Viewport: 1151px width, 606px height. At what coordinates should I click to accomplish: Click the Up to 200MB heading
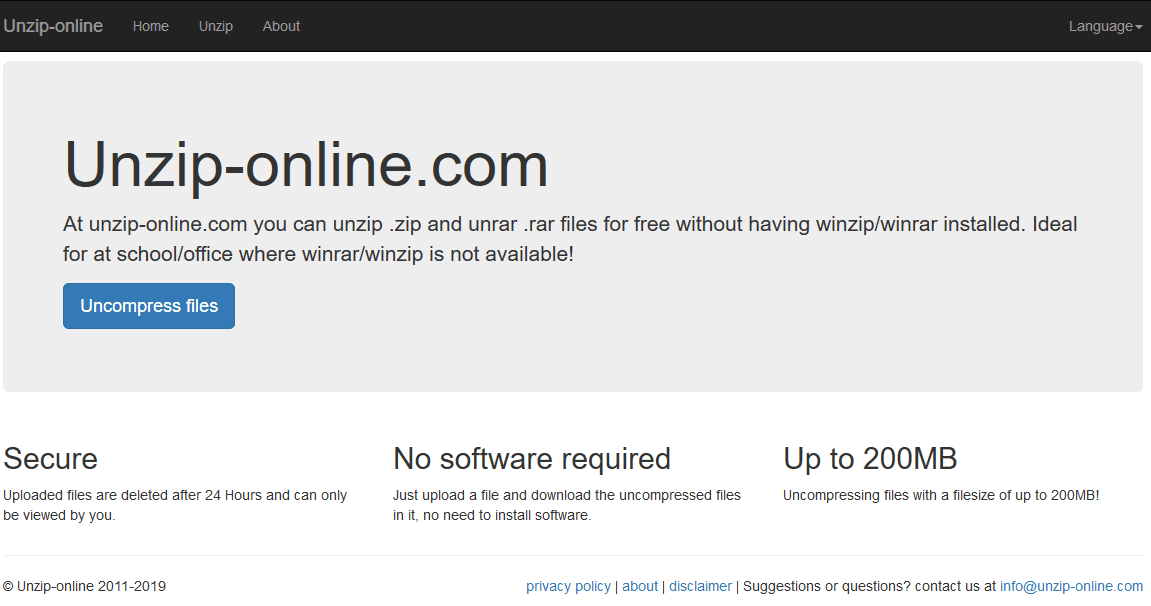pyautogui.click(x=870, y=458)
